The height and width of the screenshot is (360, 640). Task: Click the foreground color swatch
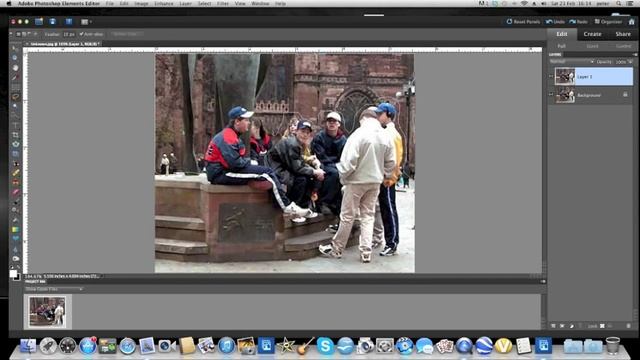[13, 273]
